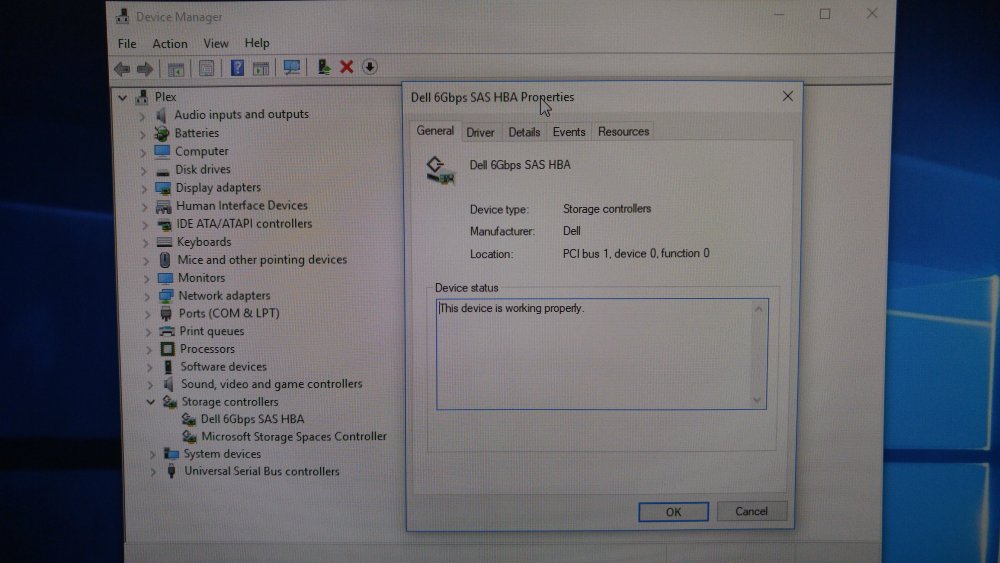The height and width of the screenshot is (563, 1000).
Task: Switch to the Driver tab
Action: click(x=480, y=132)
